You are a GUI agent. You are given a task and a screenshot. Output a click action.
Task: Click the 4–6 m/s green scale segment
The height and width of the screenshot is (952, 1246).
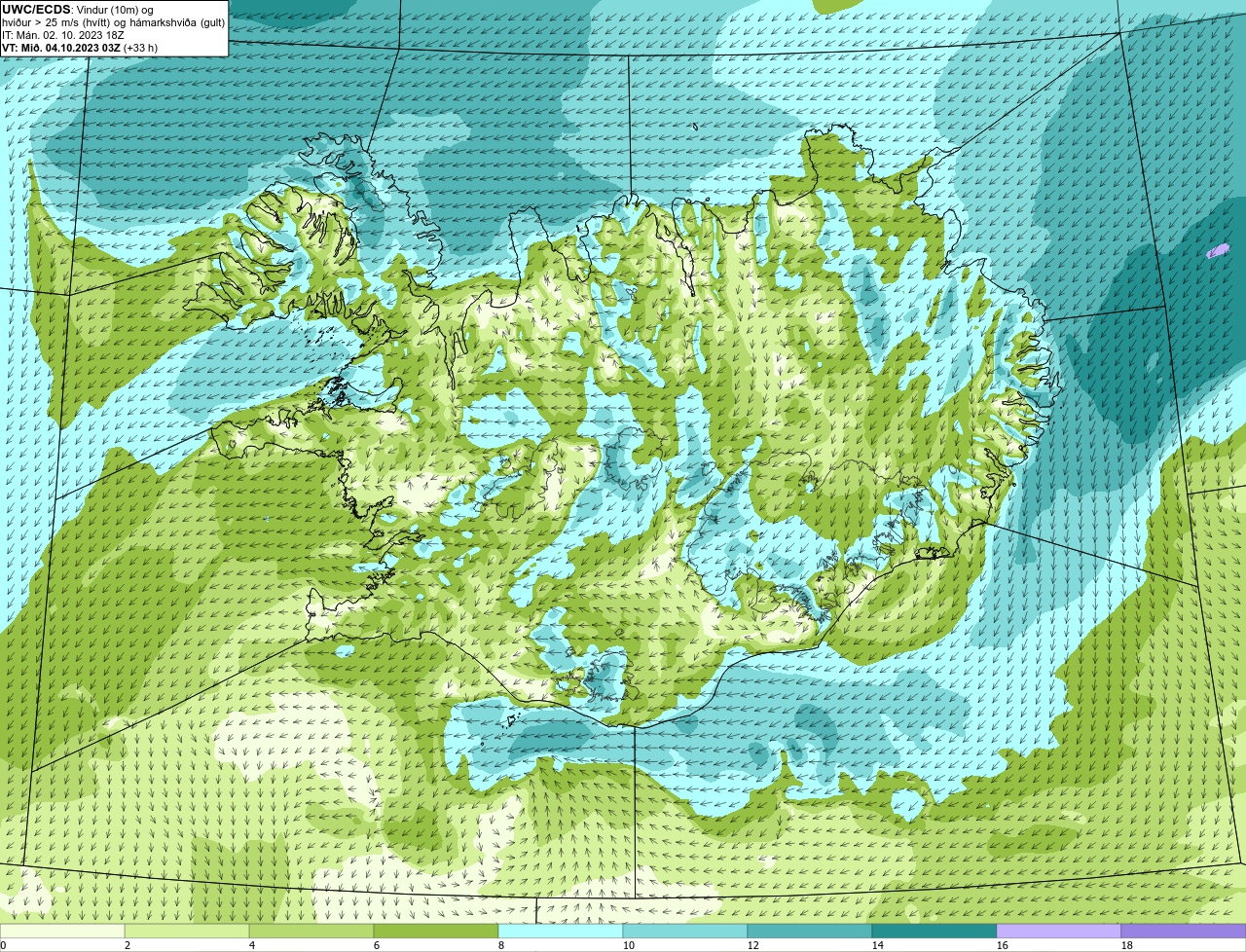tap(311, 931)
